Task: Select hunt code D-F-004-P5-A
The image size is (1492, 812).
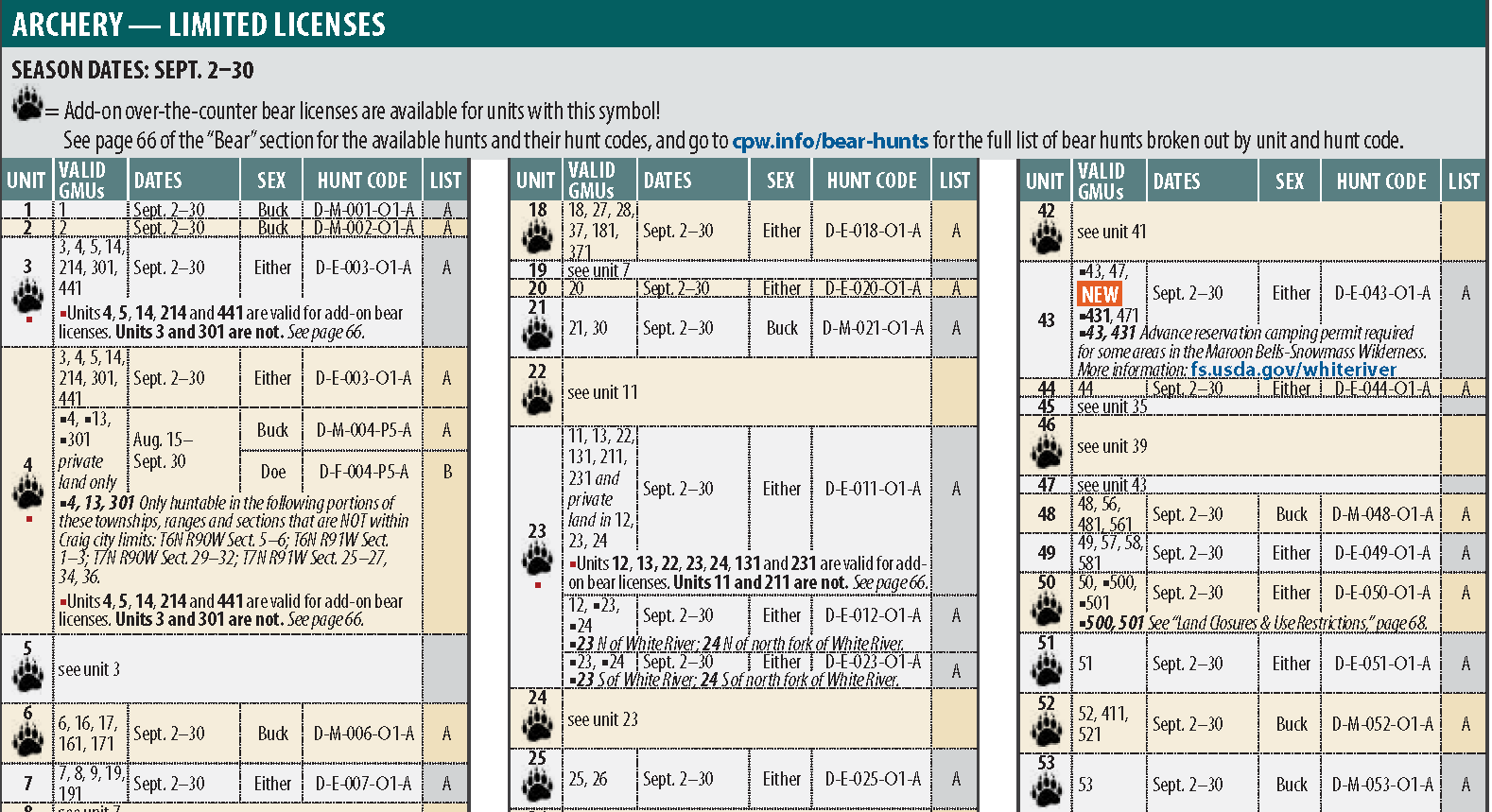Action: pos(363,471)
